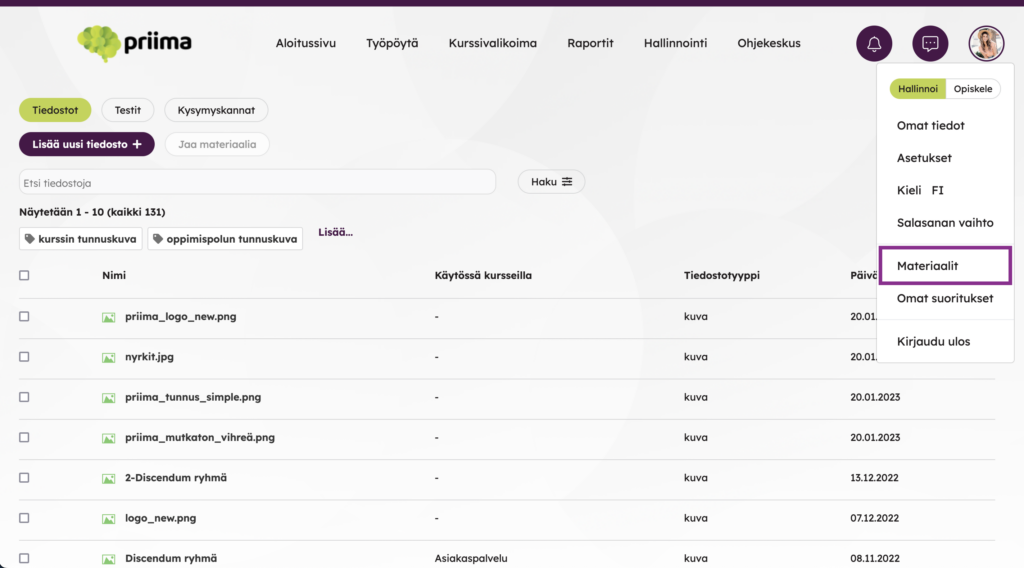Check the box for priima_mutkaton_vihreä.png
Image resolution: width=1024 pixels, height=568 pixels.
point(24,437)
